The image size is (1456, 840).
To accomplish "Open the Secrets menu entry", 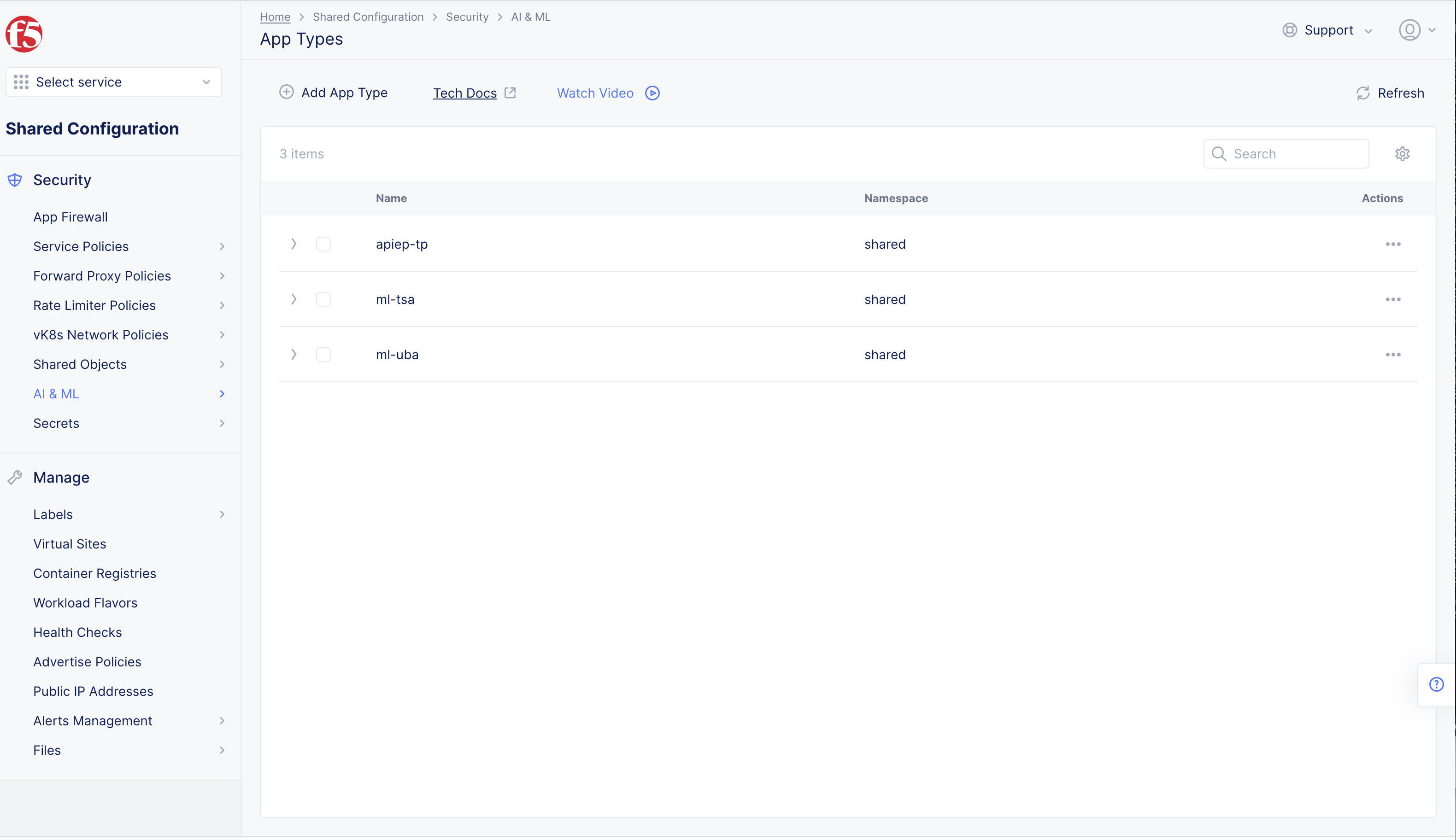I will coord(56,423).
